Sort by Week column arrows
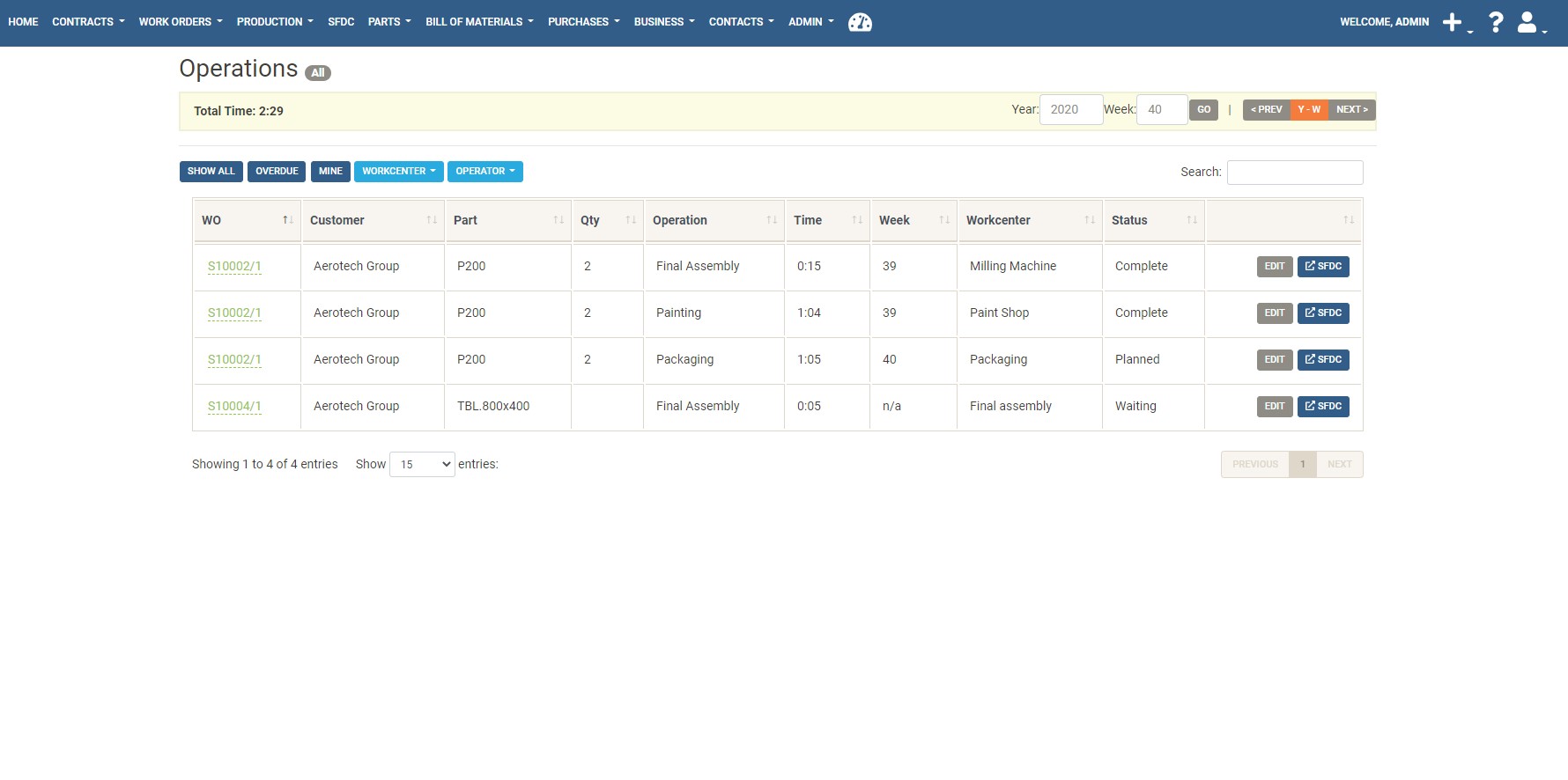The height and width of the screenshot is (780, 1568). coord(944,220)
